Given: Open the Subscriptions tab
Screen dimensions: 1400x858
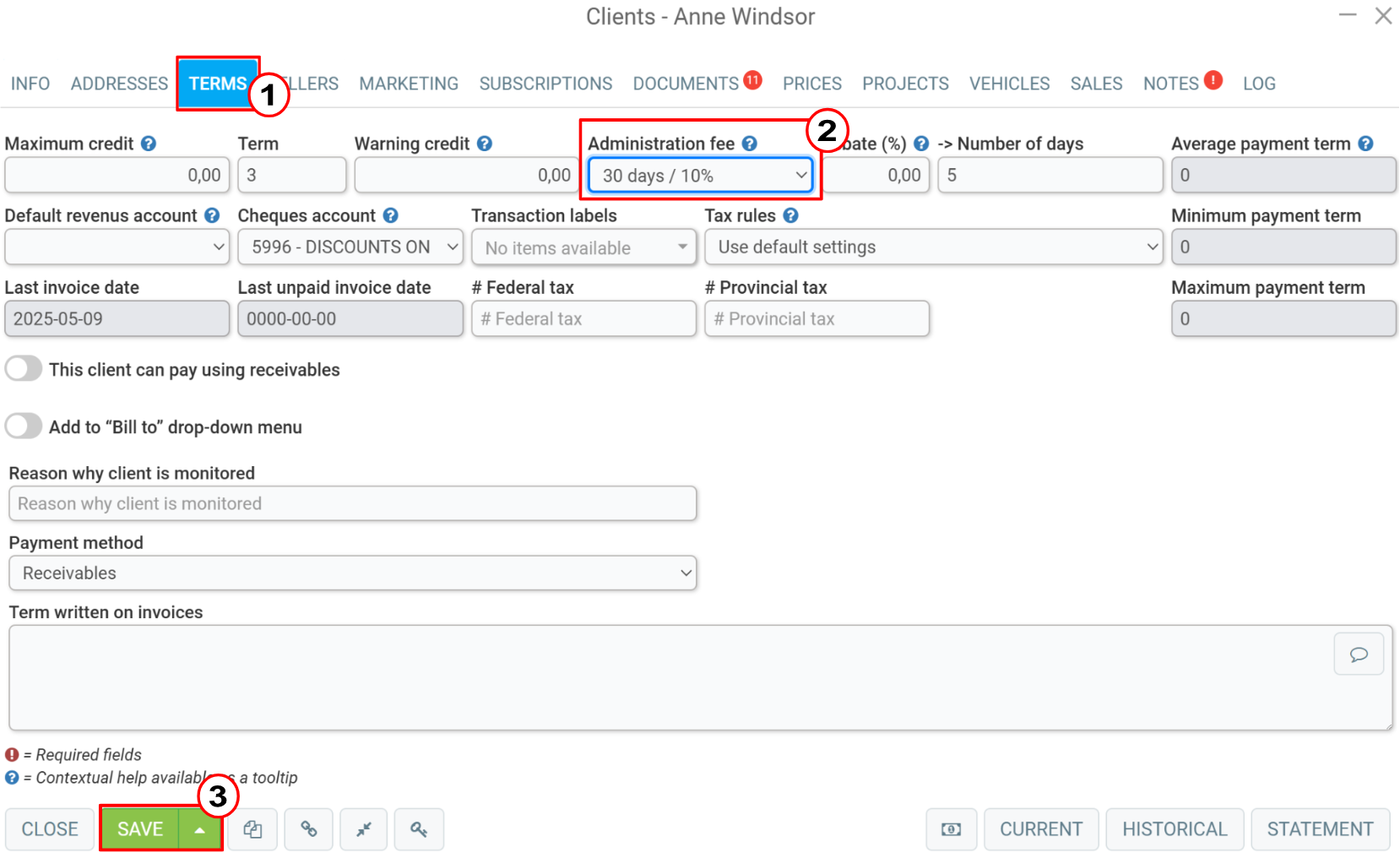Looking at the screenshot, I should click(x=545, y=84).
